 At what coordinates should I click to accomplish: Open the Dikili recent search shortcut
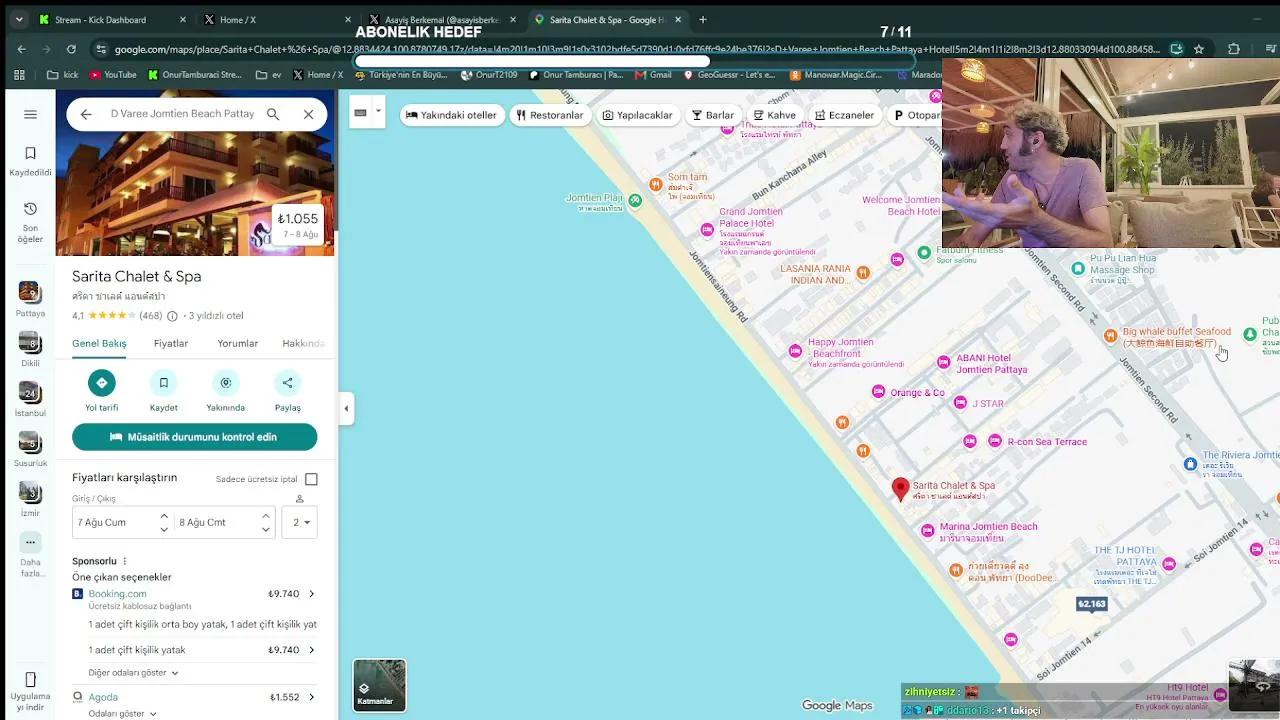[x=30, y=349]
